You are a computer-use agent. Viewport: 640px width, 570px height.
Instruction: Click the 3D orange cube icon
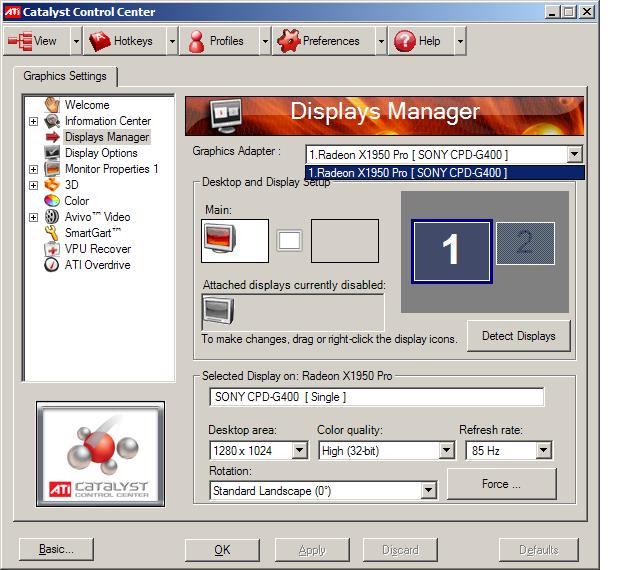click(52, 185)
